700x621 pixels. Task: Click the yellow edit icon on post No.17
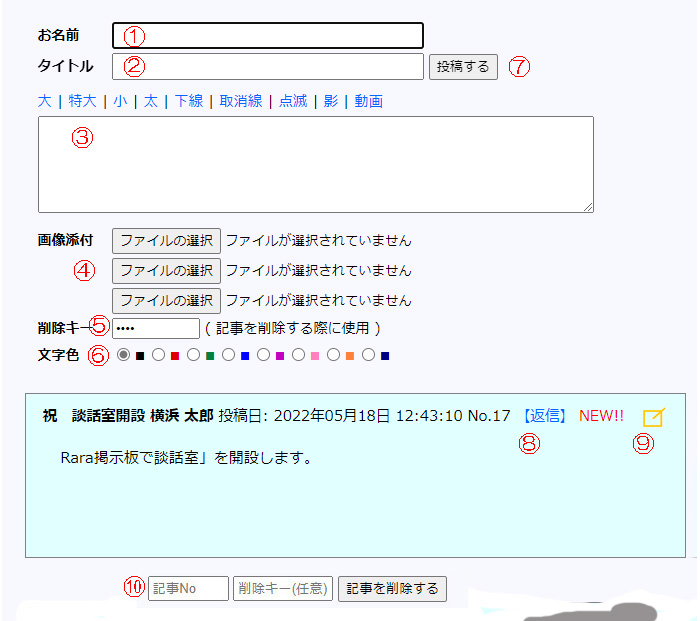(654, 417)
